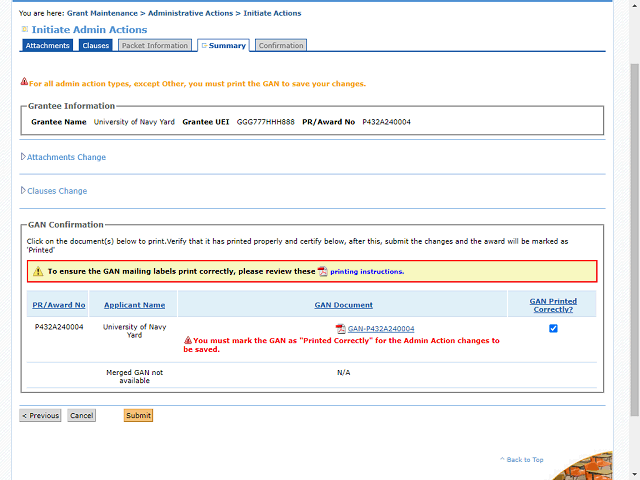The width and height of the screenshot is (640, 480).
Task: Select the Grantee UEI value GGG777HHH888
Action: coord(265,122)
